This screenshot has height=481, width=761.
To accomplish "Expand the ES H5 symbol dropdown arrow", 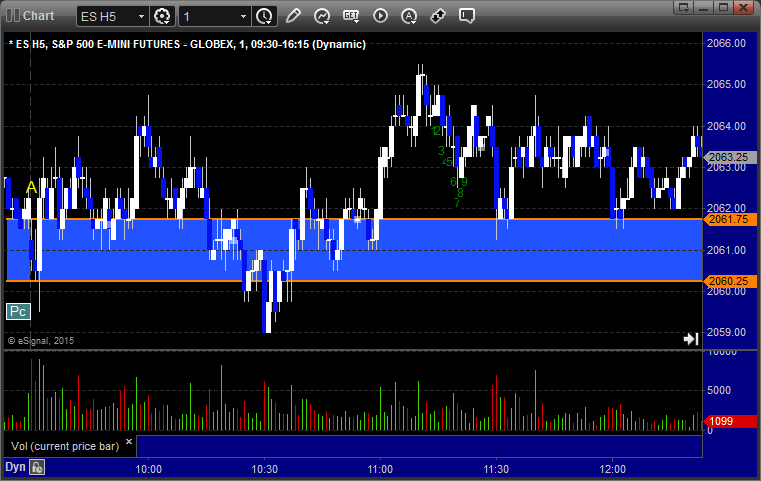I will tap(141, 17).
